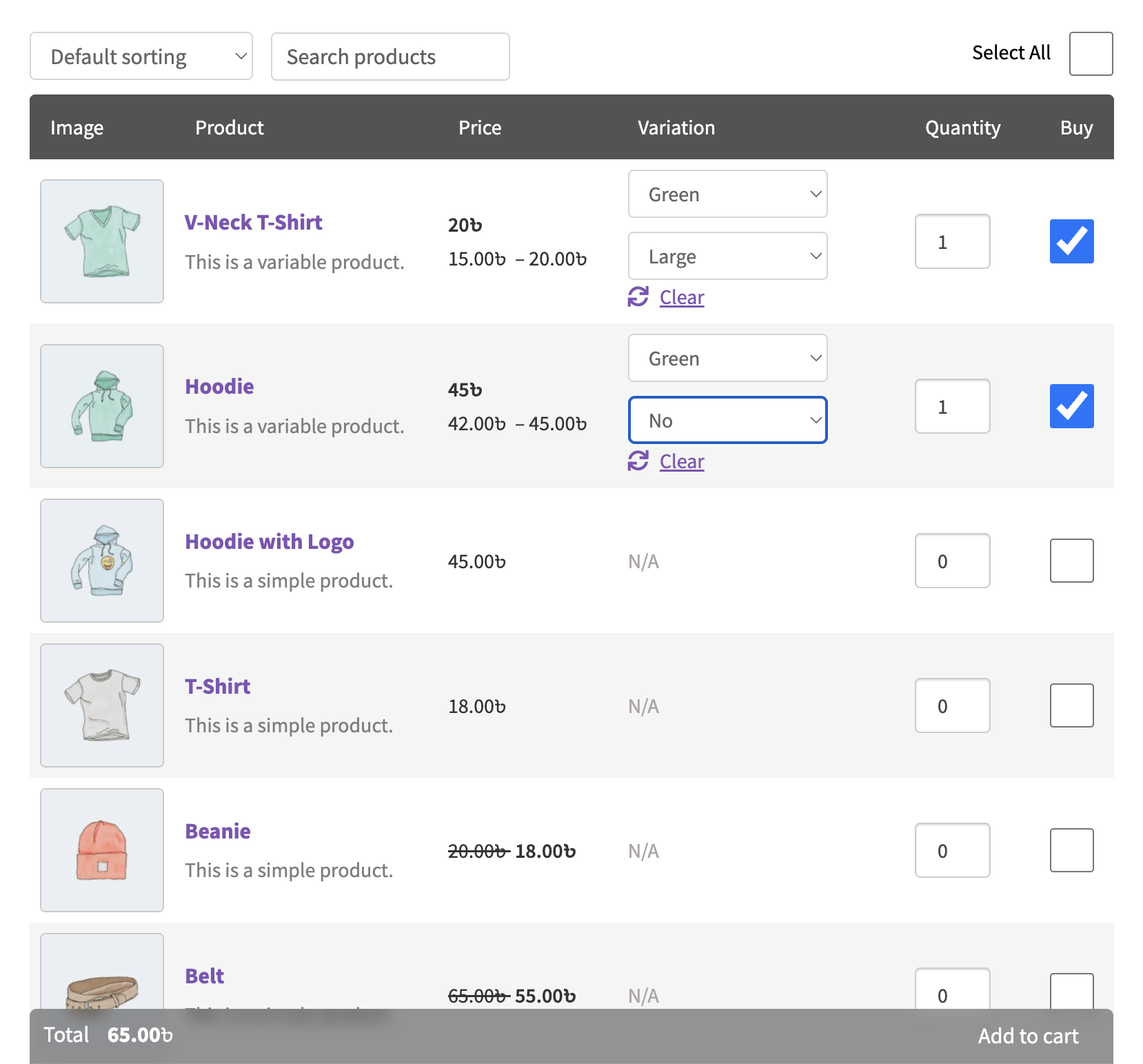Click the Add to cart button
Viewport: 1143px width, 1064px height.
(x=1028, y=1035)
